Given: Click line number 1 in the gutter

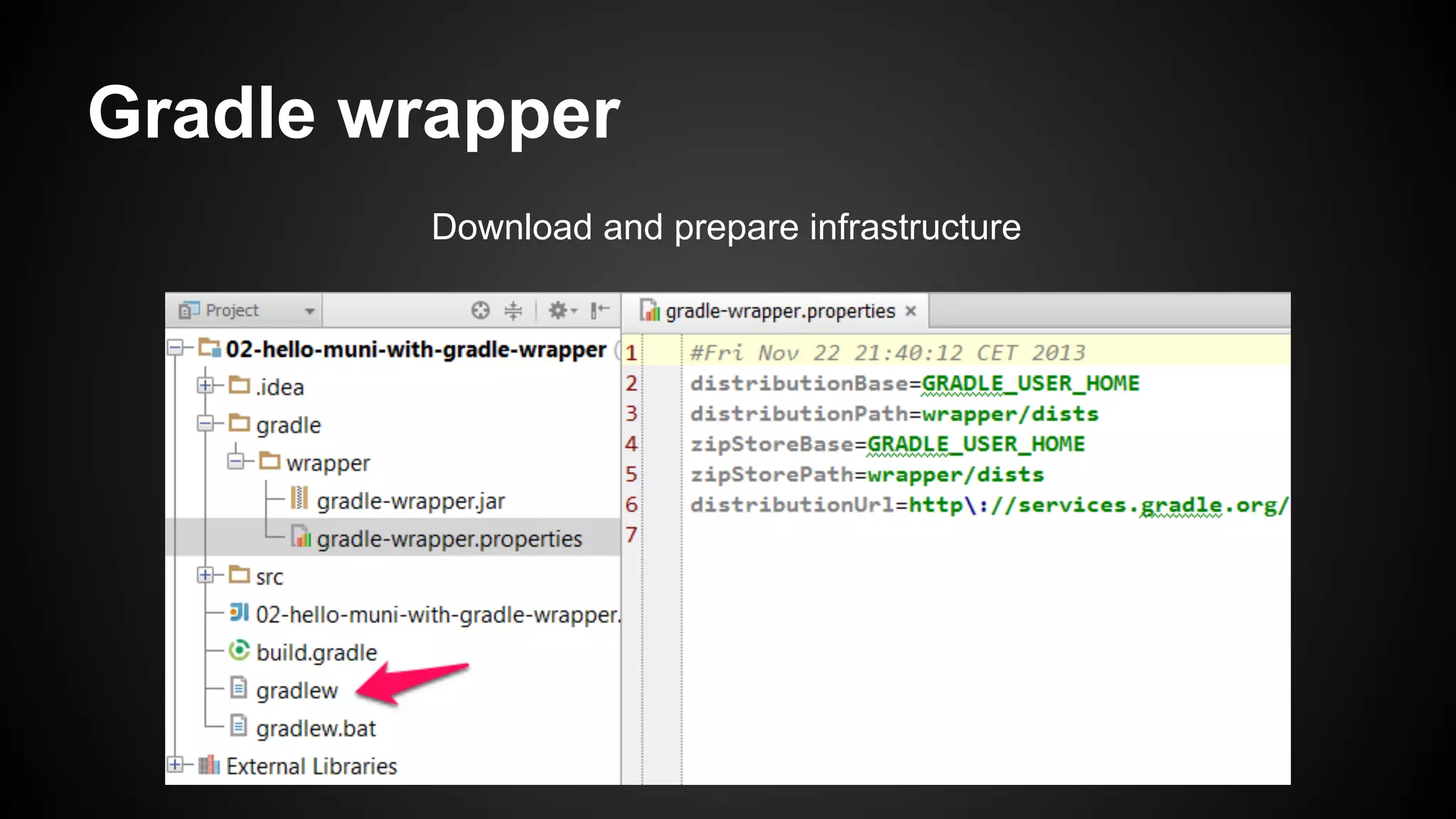Looking at the screenshot, I should click(x=631, y=353).
